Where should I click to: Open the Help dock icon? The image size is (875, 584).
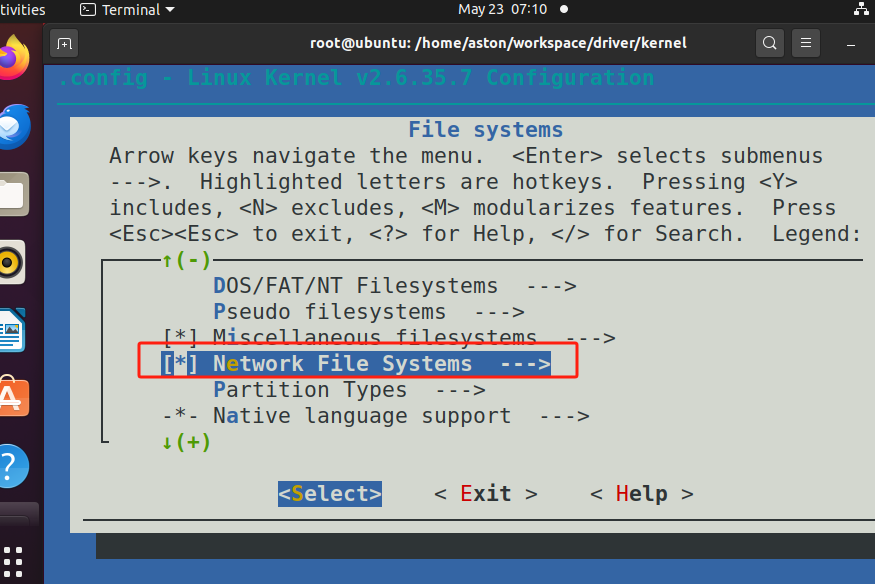tap(13, 466)
